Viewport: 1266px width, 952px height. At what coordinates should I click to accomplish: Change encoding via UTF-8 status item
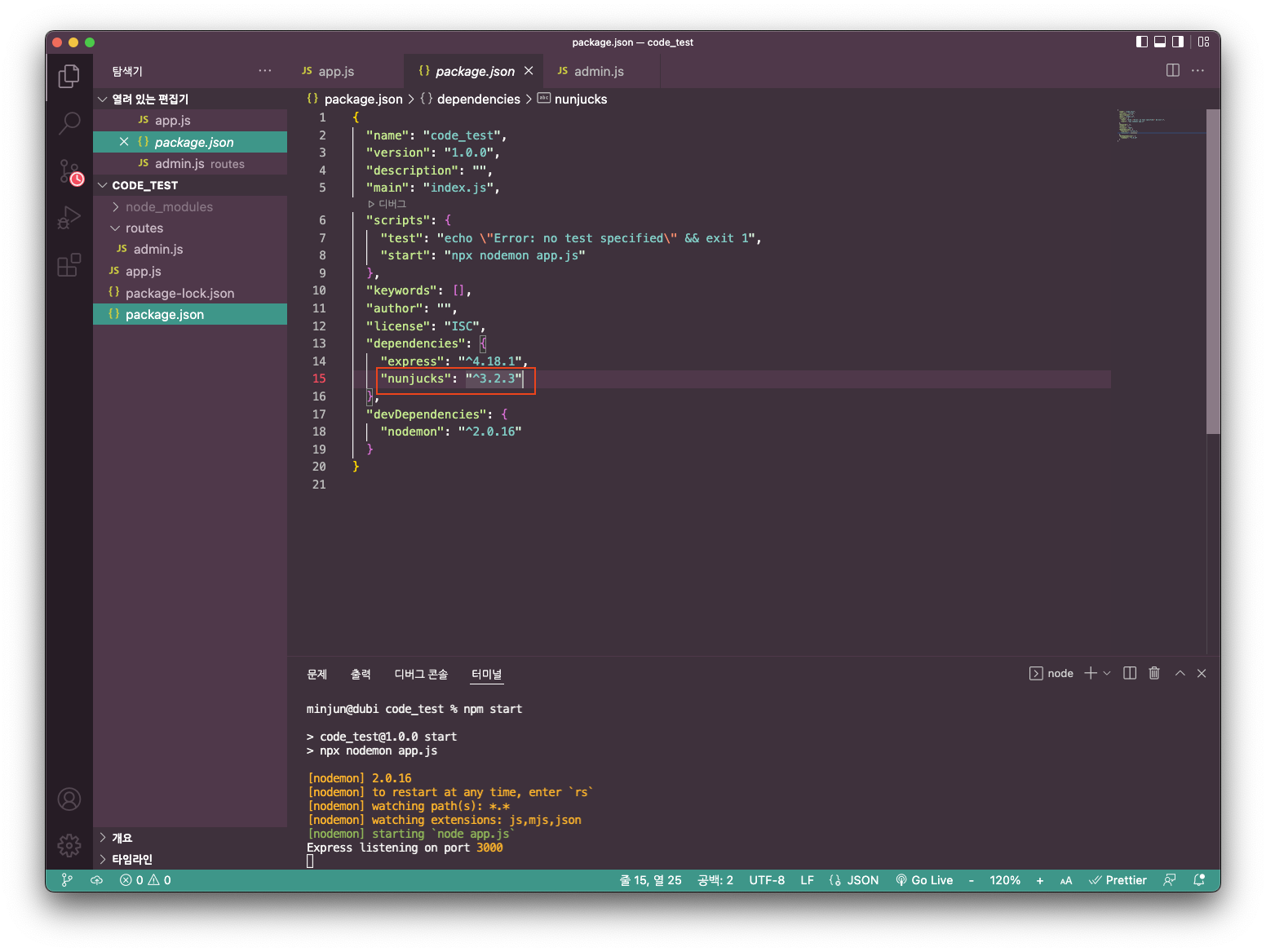(x=767, y=880)
